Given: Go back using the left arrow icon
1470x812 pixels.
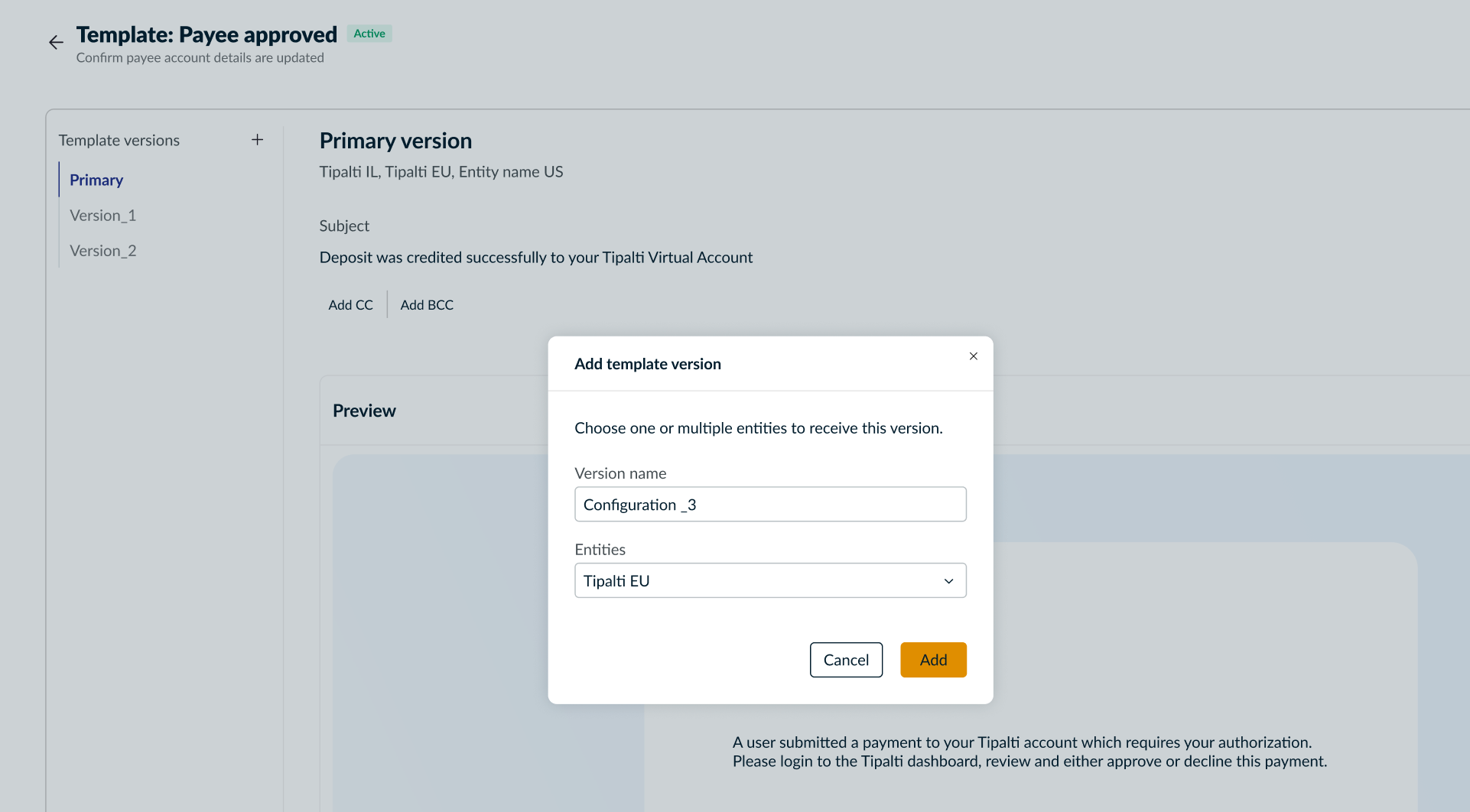Looking at the screenshot, I should coord(56,42).
